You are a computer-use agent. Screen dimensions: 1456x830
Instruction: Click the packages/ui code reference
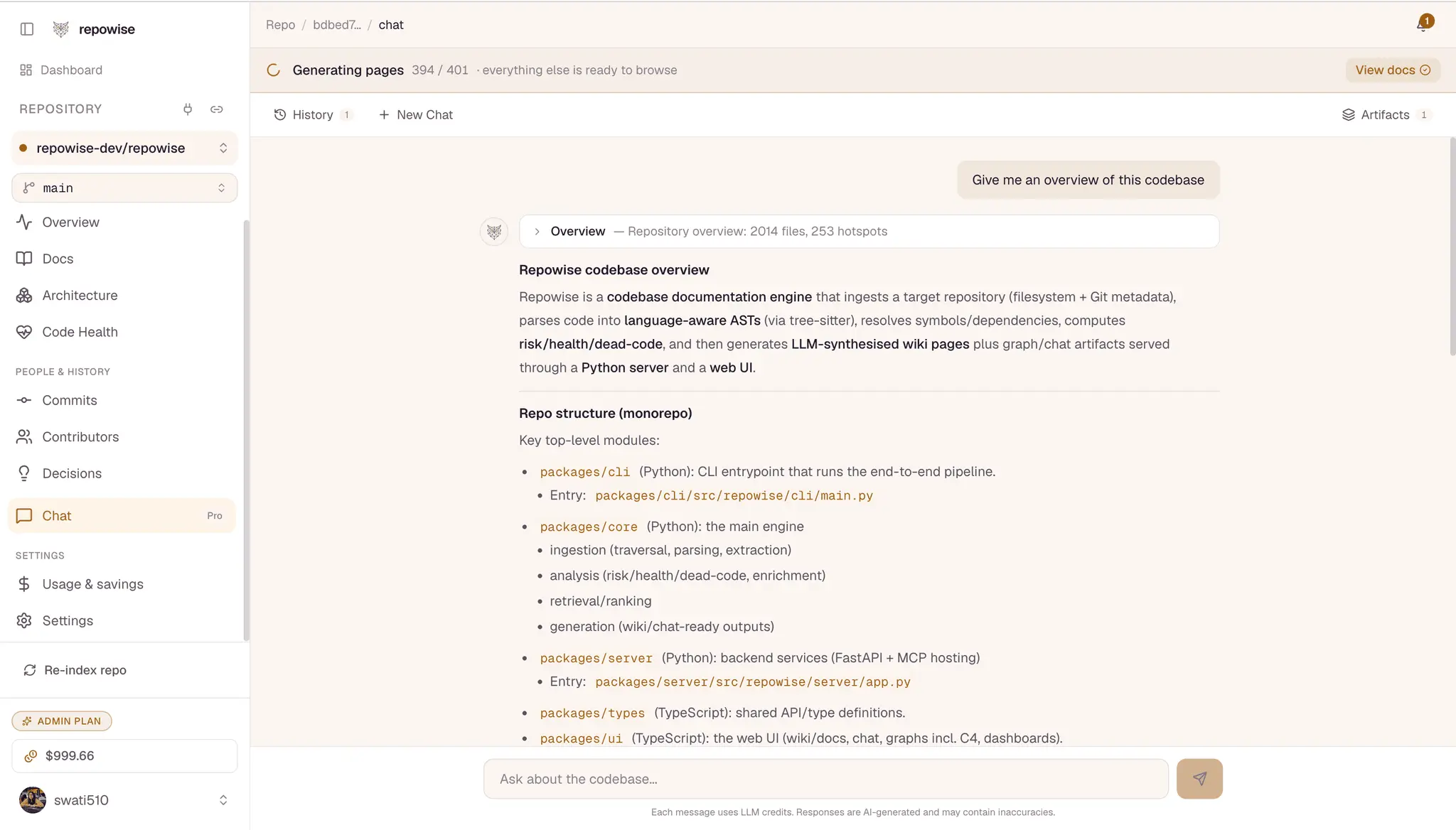tap(581, 738)
